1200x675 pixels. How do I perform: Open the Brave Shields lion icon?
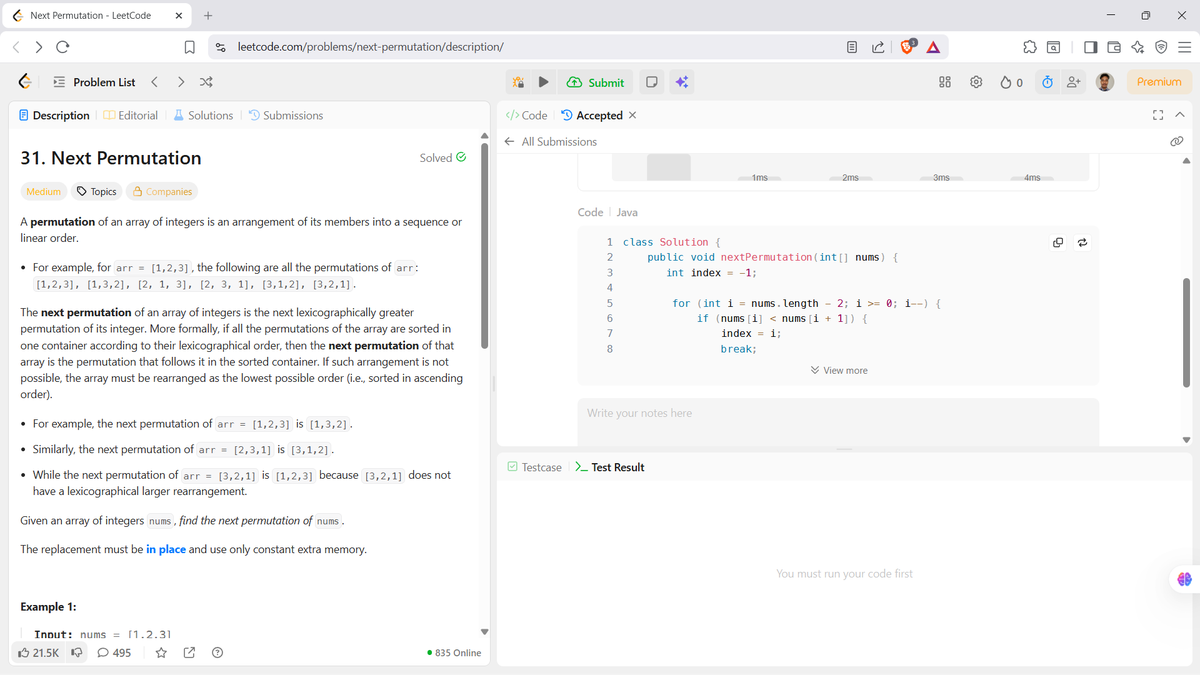908,46
